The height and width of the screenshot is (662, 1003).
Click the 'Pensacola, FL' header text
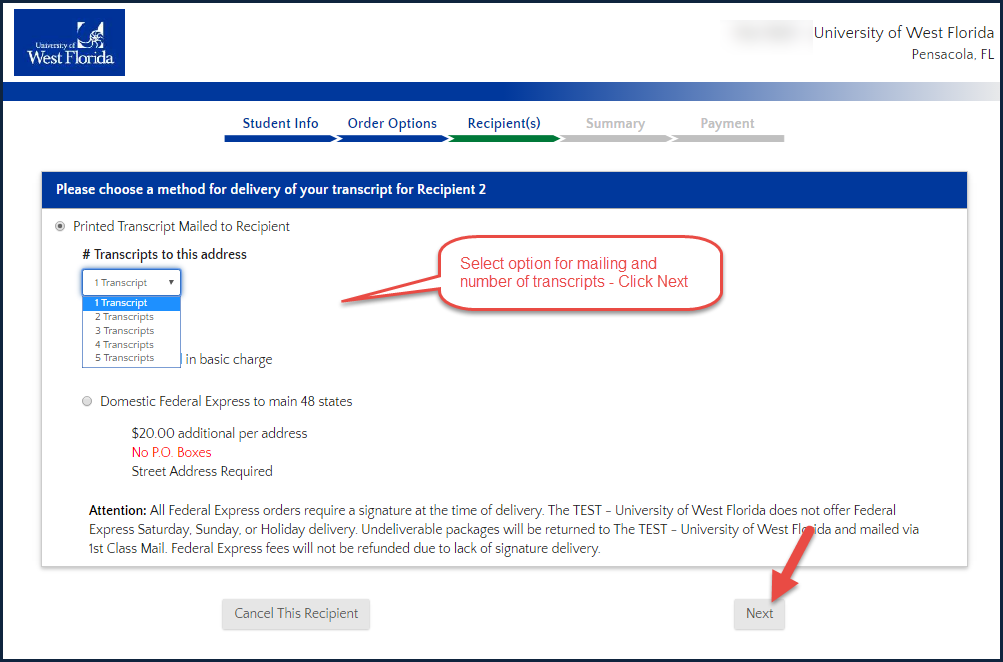tap(952, 54)
